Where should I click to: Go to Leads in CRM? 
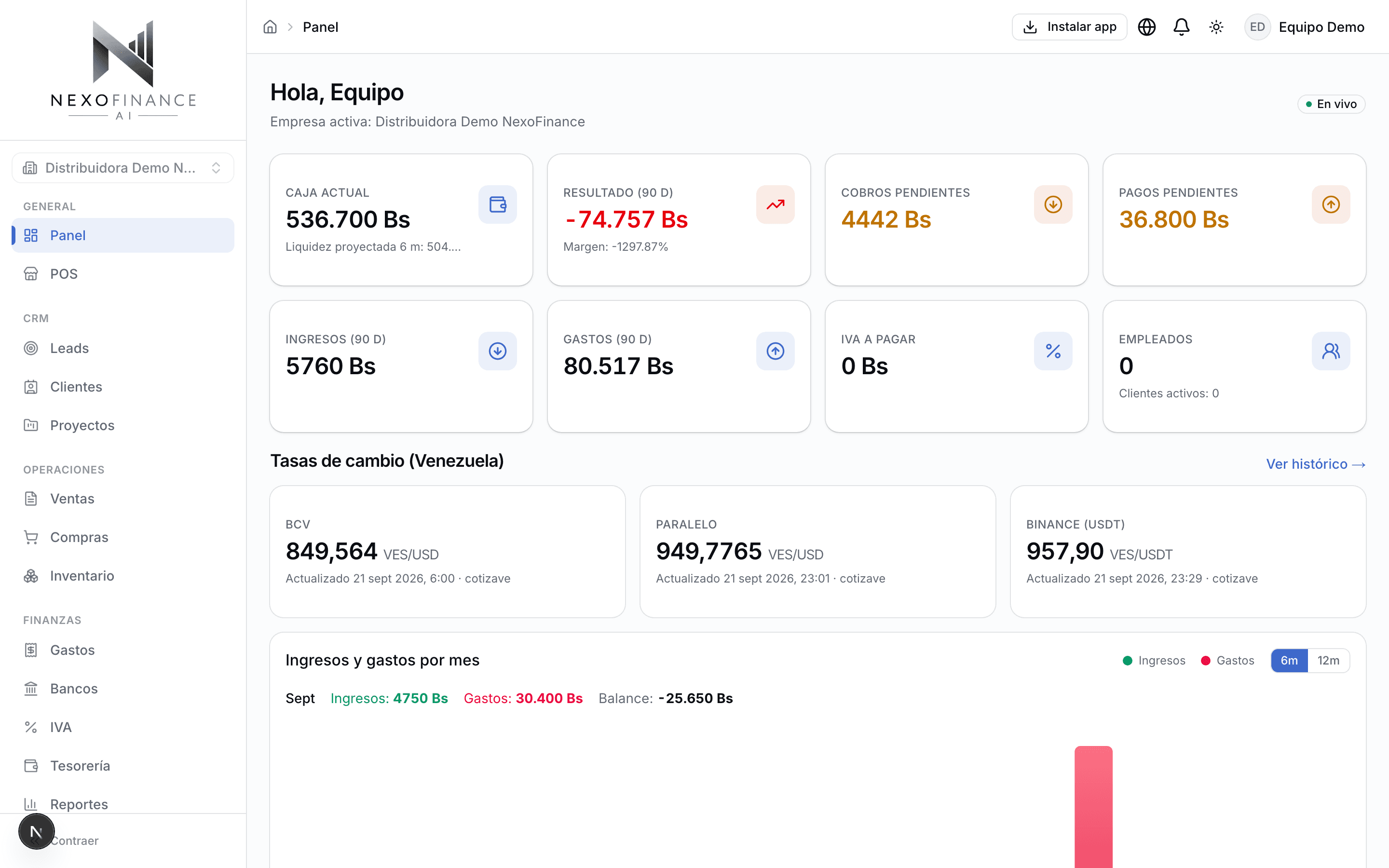click(123, 348)
